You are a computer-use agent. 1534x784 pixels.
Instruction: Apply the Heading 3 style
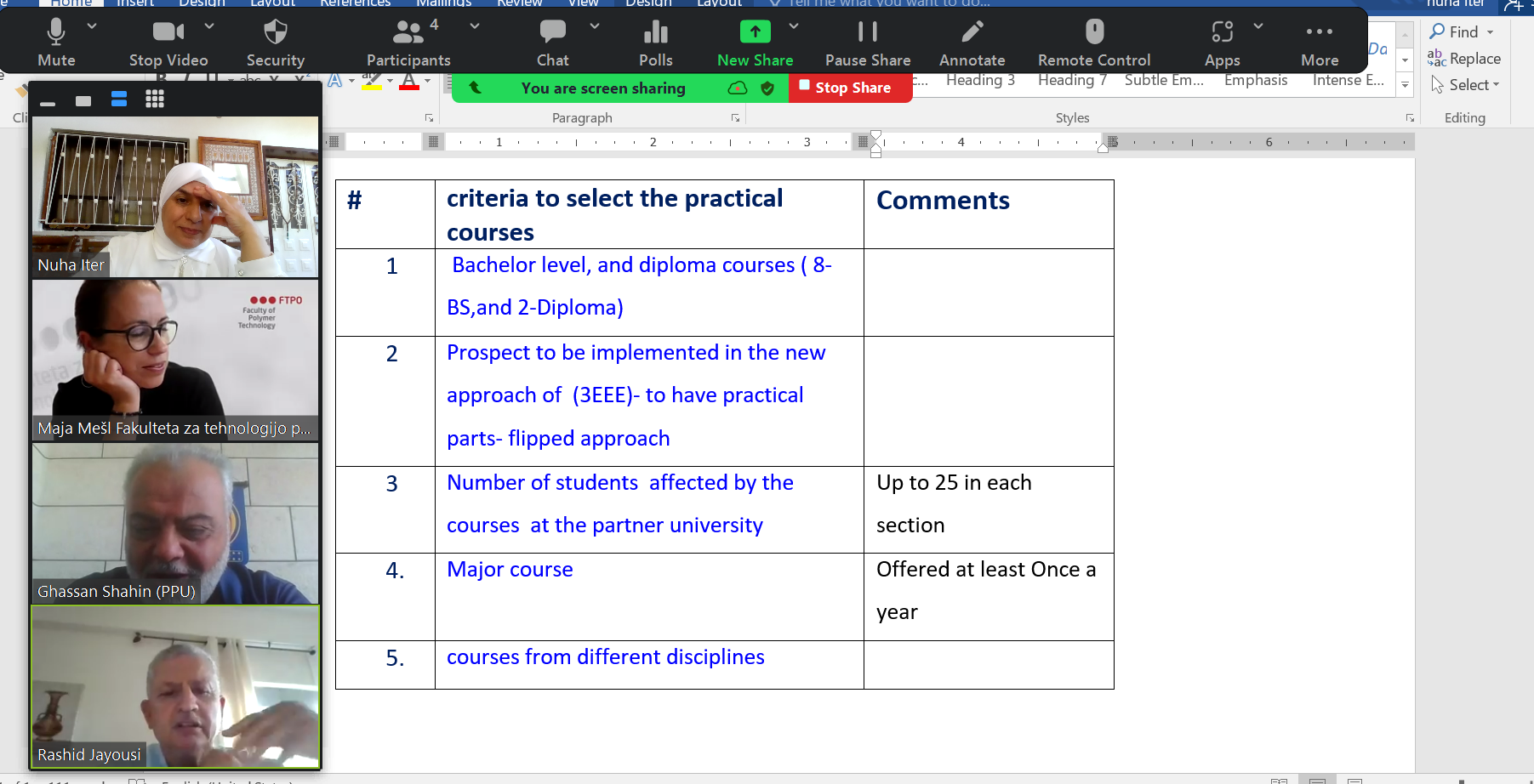[x=980, y=80]
